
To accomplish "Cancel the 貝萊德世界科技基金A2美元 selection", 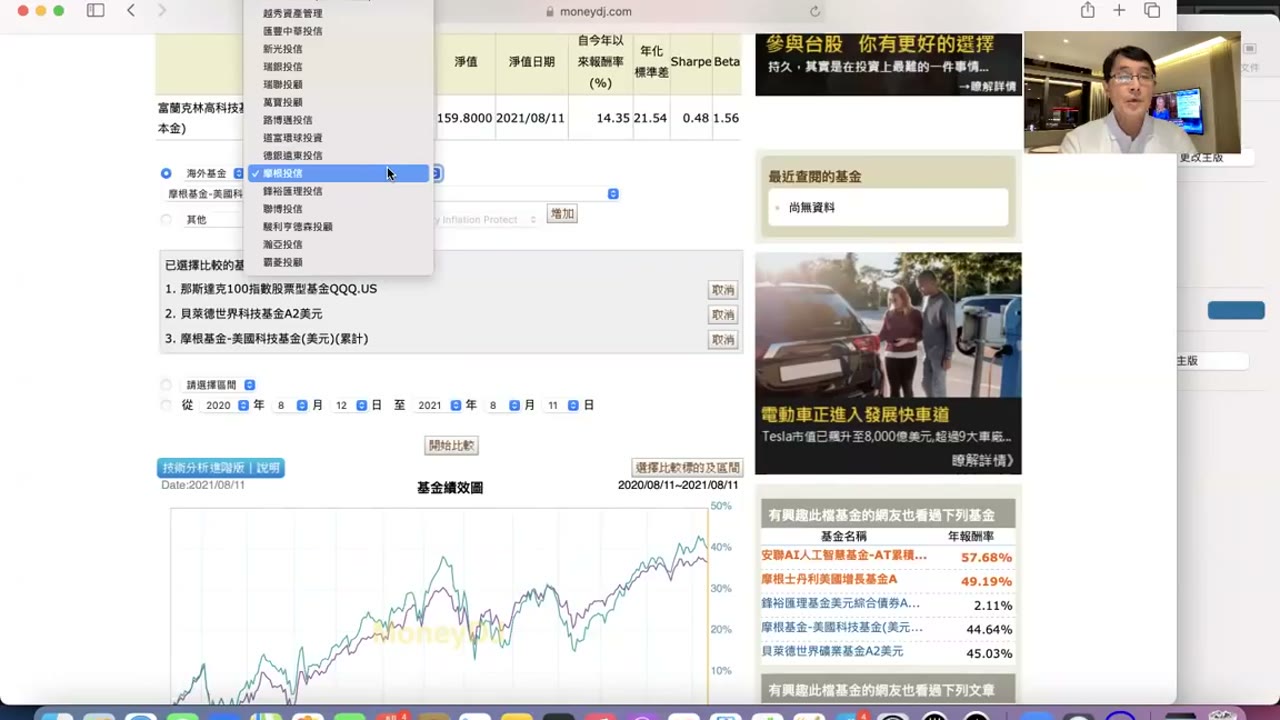I will [x=723, y=315].
